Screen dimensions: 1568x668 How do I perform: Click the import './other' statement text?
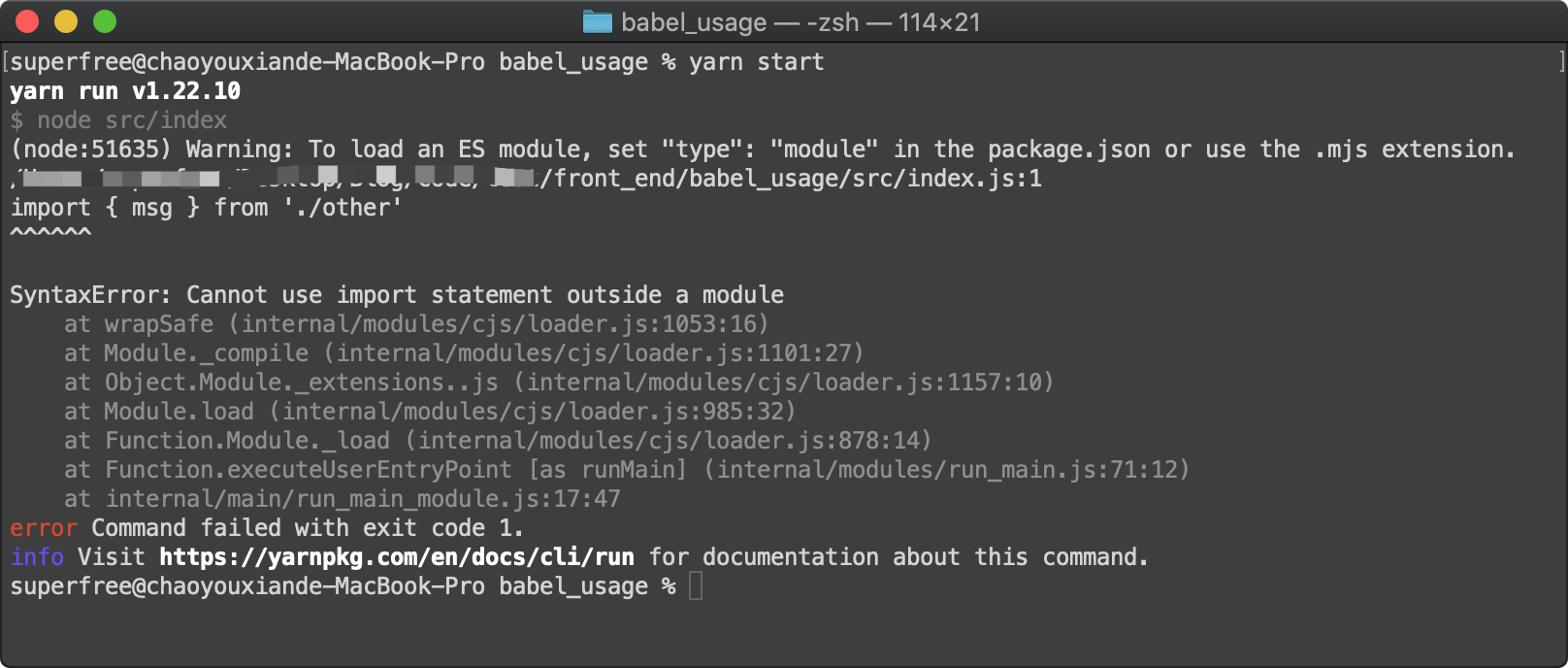point(206,207)
